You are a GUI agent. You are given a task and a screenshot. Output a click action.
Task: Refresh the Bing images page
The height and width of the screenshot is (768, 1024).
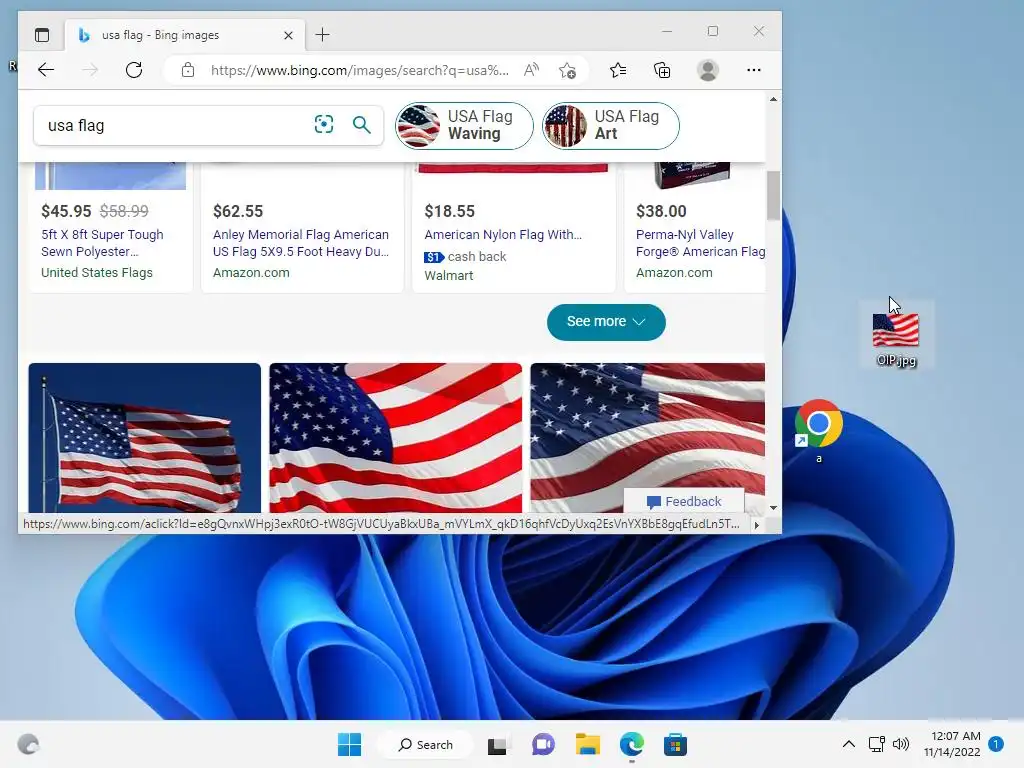pyautogui.click(x=134, y=70)
